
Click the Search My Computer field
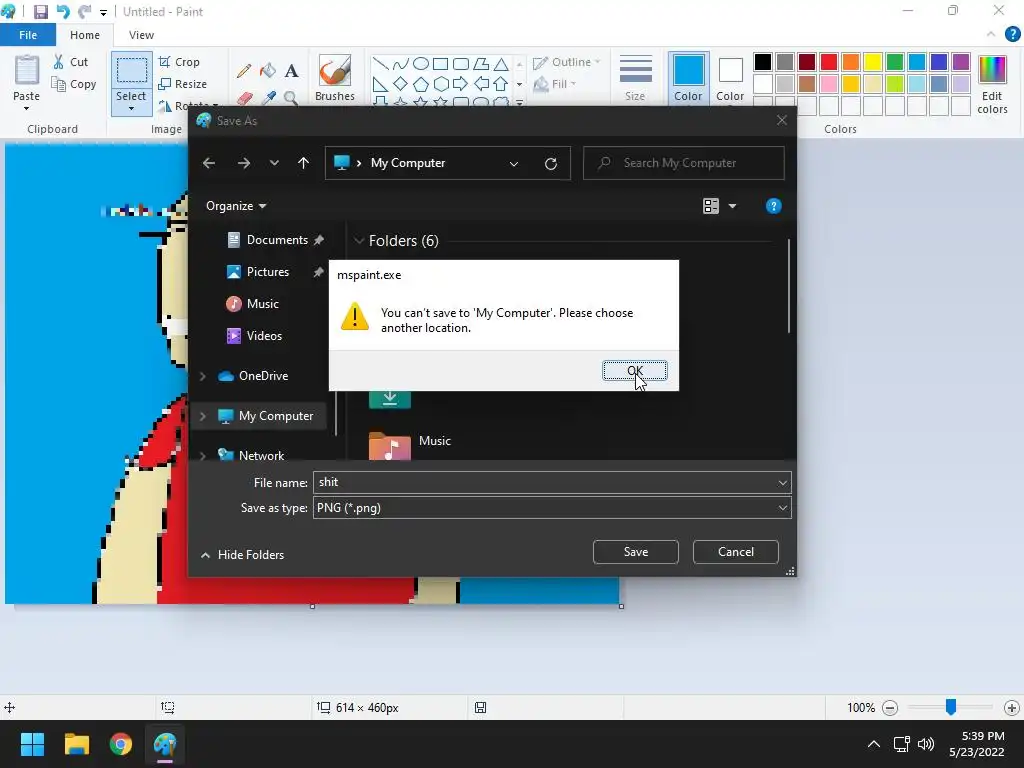pyautogui.click(x=683, y=163)
